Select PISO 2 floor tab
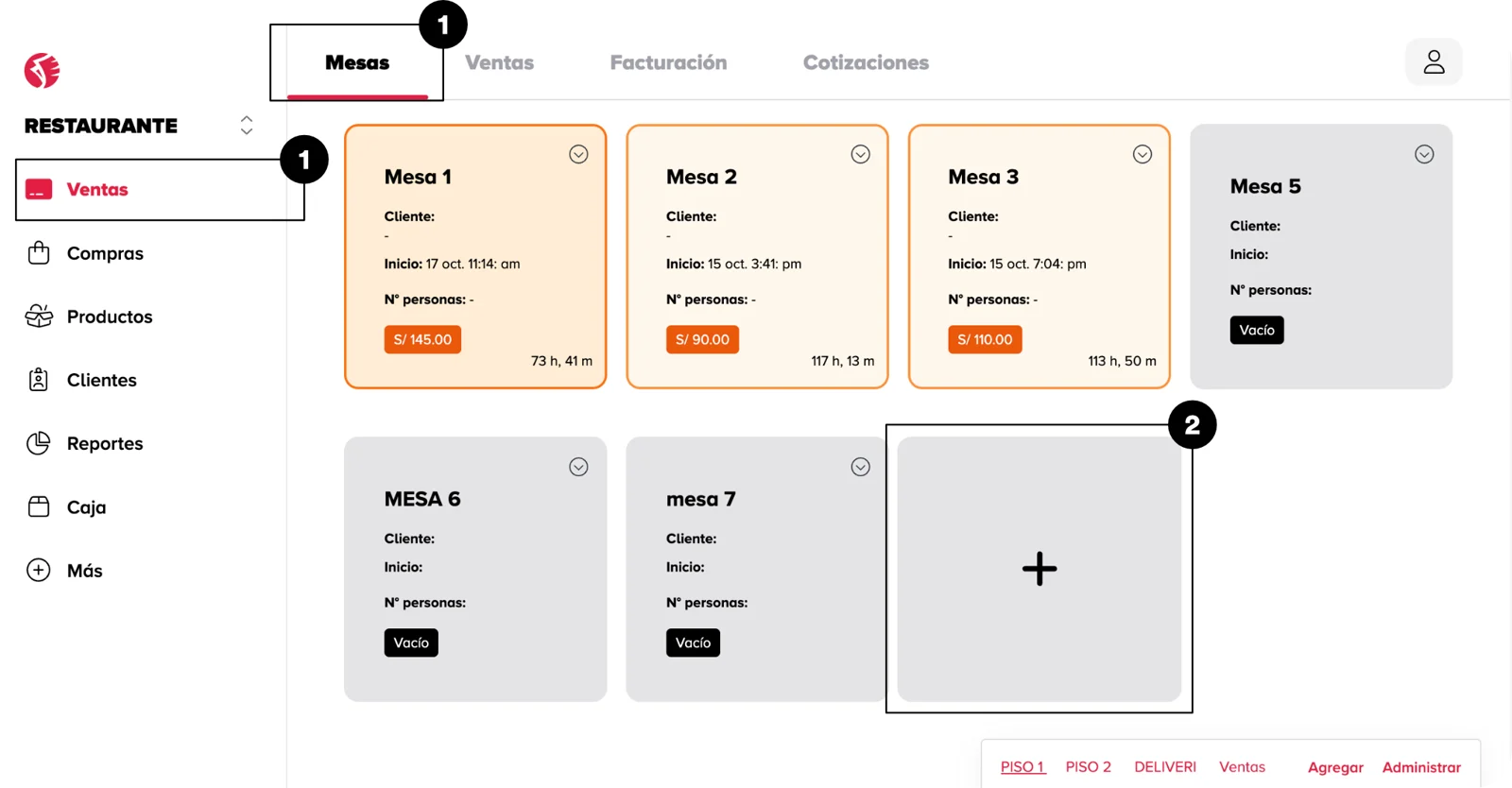 pyautogui.click(x=1088, y=767)
